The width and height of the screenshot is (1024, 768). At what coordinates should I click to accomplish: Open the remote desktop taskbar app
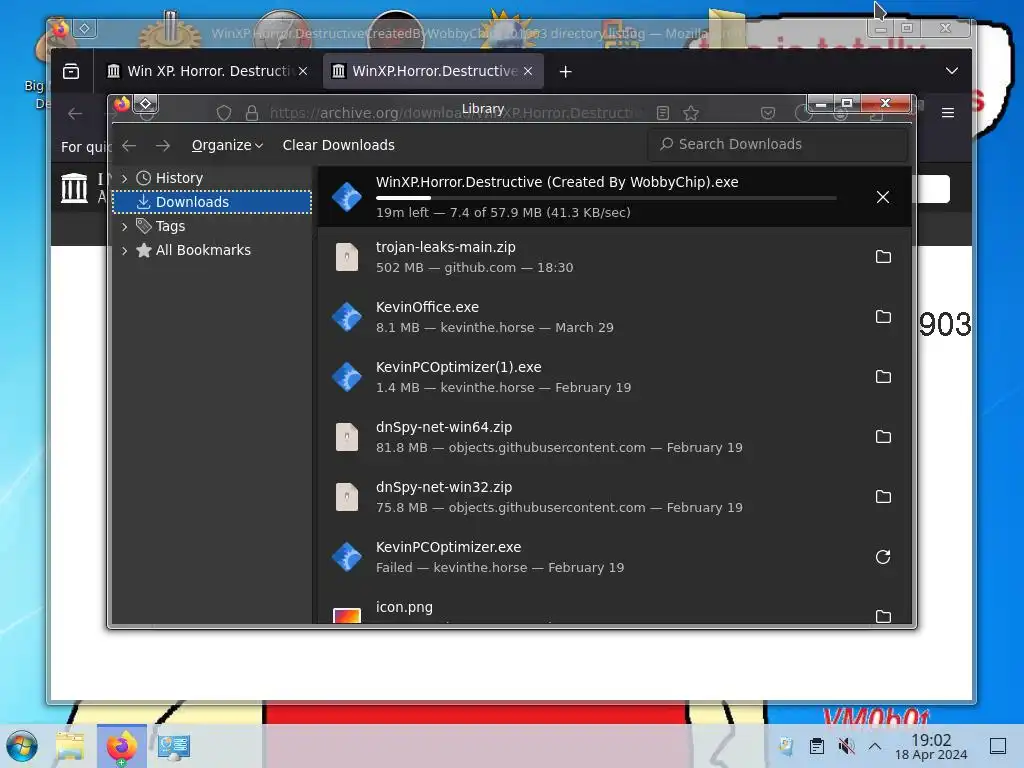click(x=174, y=746)
